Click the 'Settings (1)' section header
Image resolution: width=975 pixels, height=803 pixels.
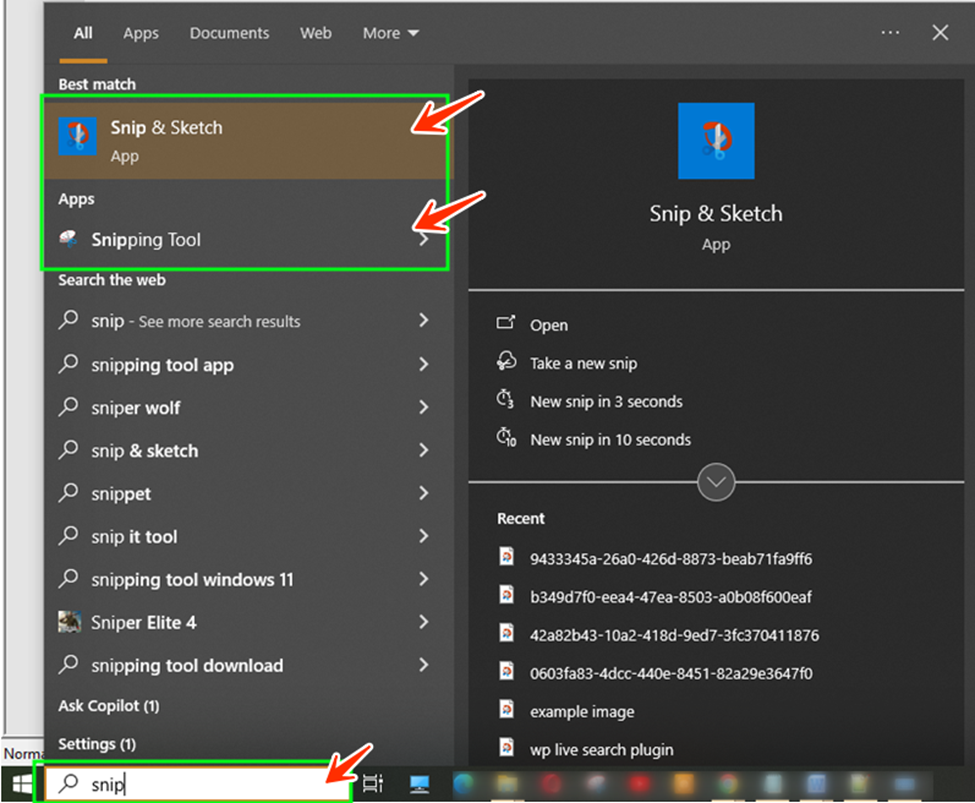tap(97, 744)
